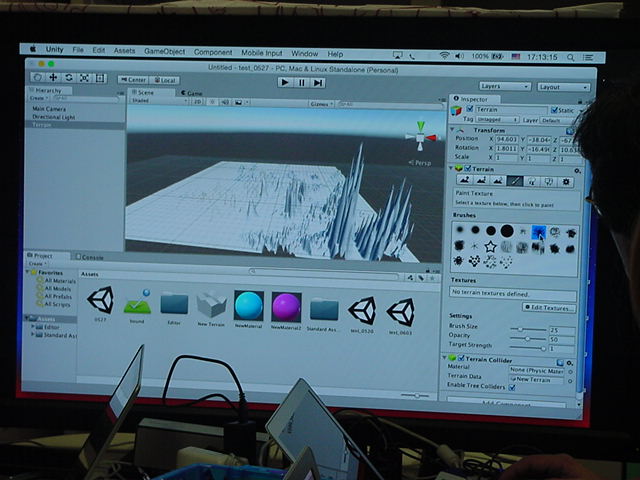Toggle scene lighting sun icon
The height and width of the screenshot is (480, 640).
click(212, 102)
